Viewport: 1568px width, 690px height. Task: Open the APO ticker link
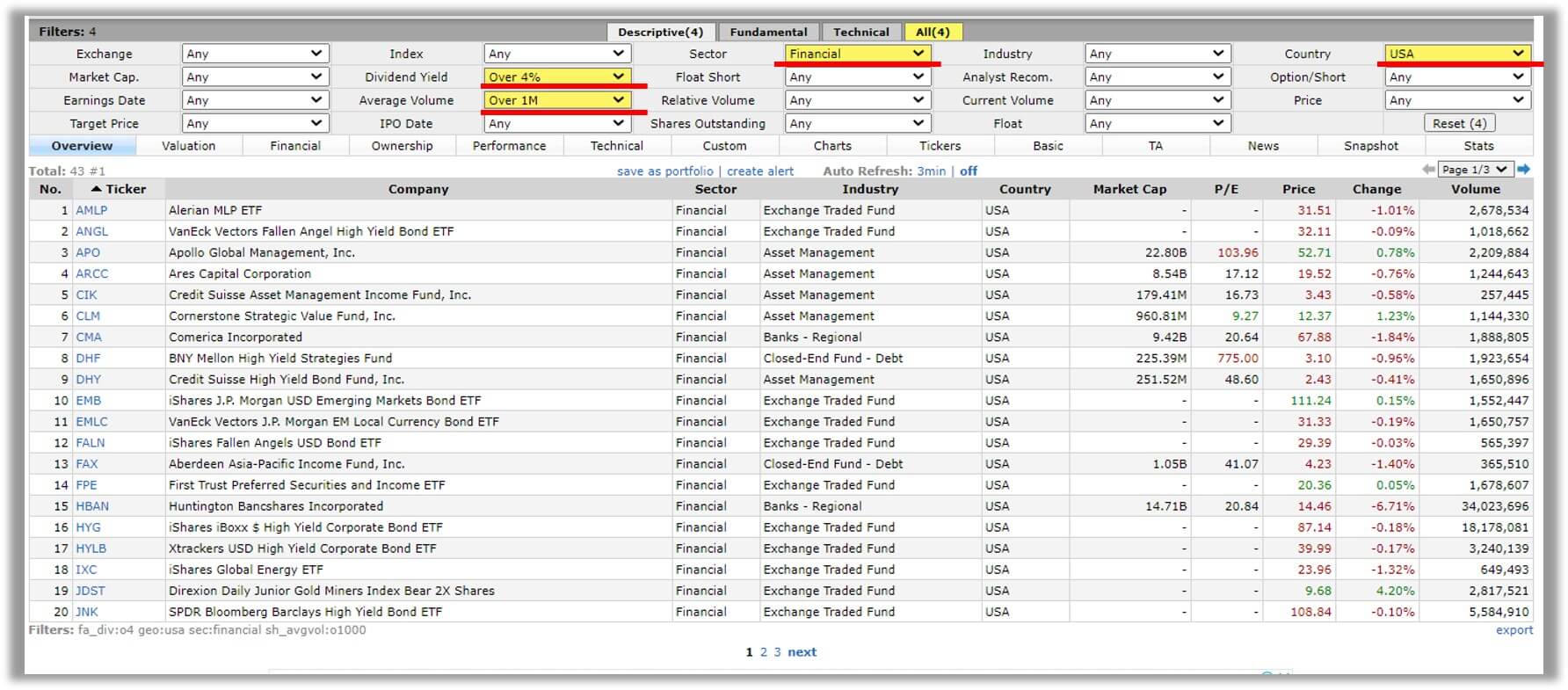point(88,252)
